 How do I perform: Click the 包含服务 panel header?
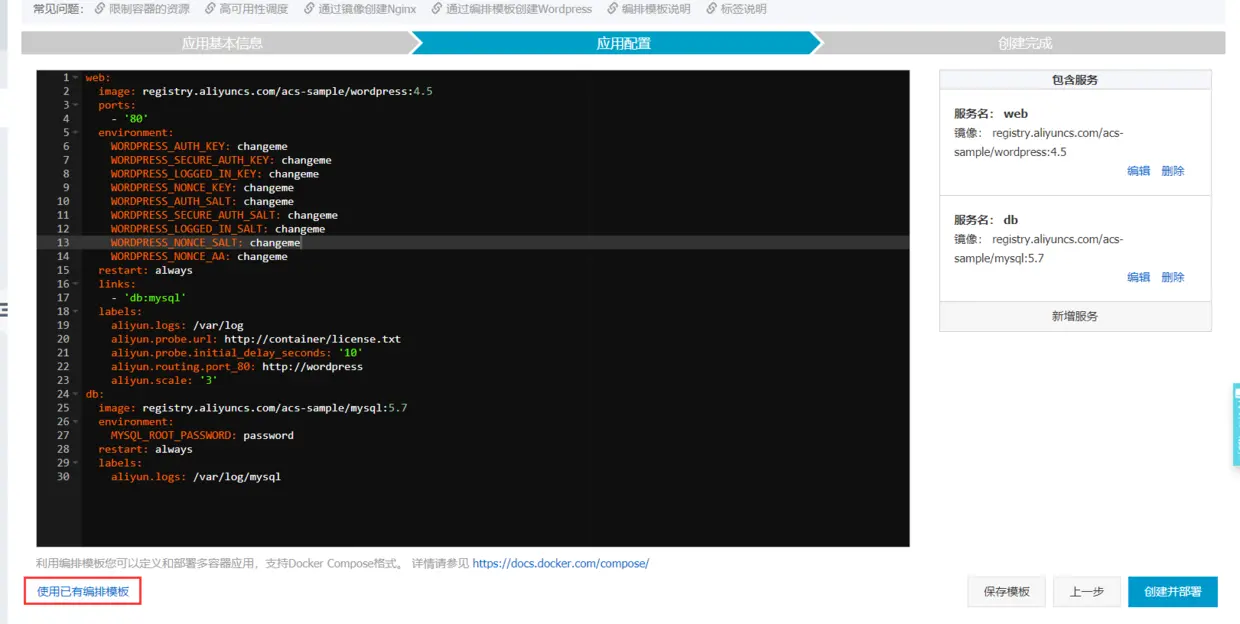pos(1075,79)
